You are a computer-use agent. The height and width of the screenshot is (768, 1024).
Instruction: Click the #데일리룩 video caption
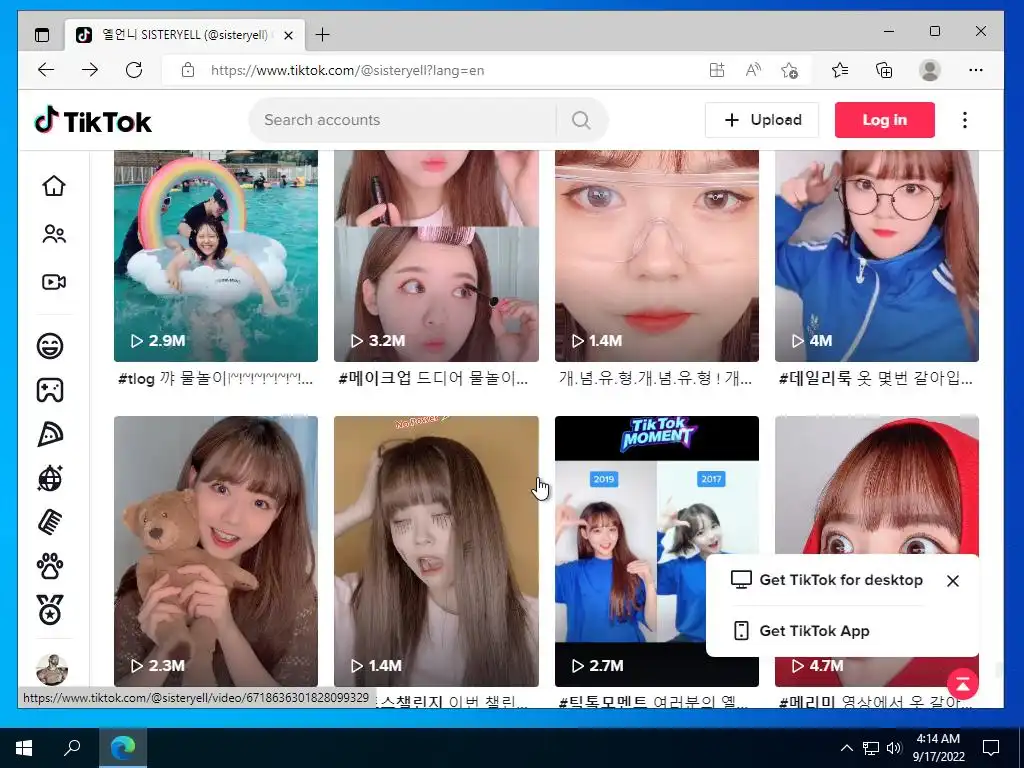(x=876, y=378)
